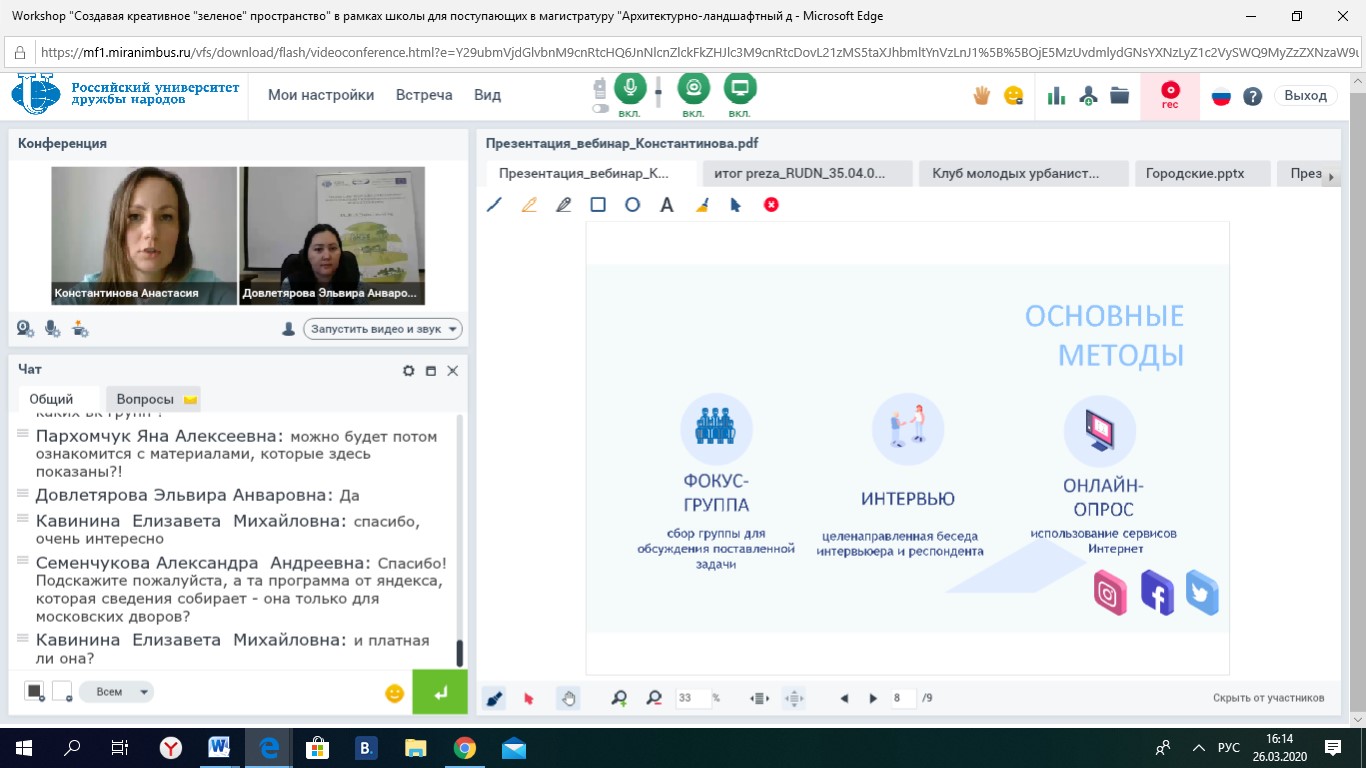Go to previous slide arrow
The height and width of the screenshot is (768, 1366).
coord(845,698)
